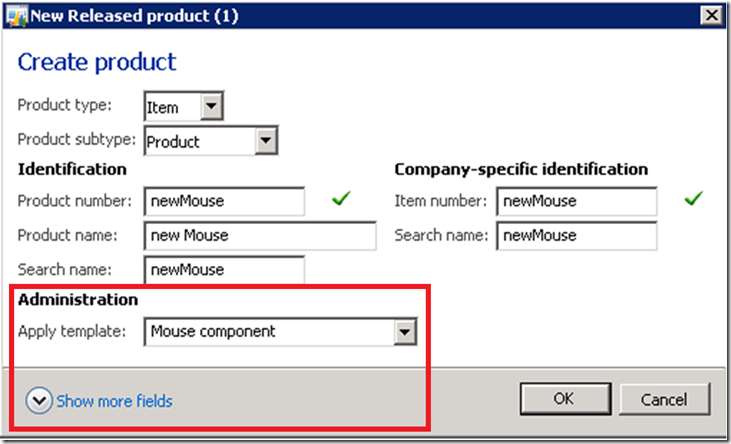
Task: Click Show more fields link
Action: coord(114,401)
